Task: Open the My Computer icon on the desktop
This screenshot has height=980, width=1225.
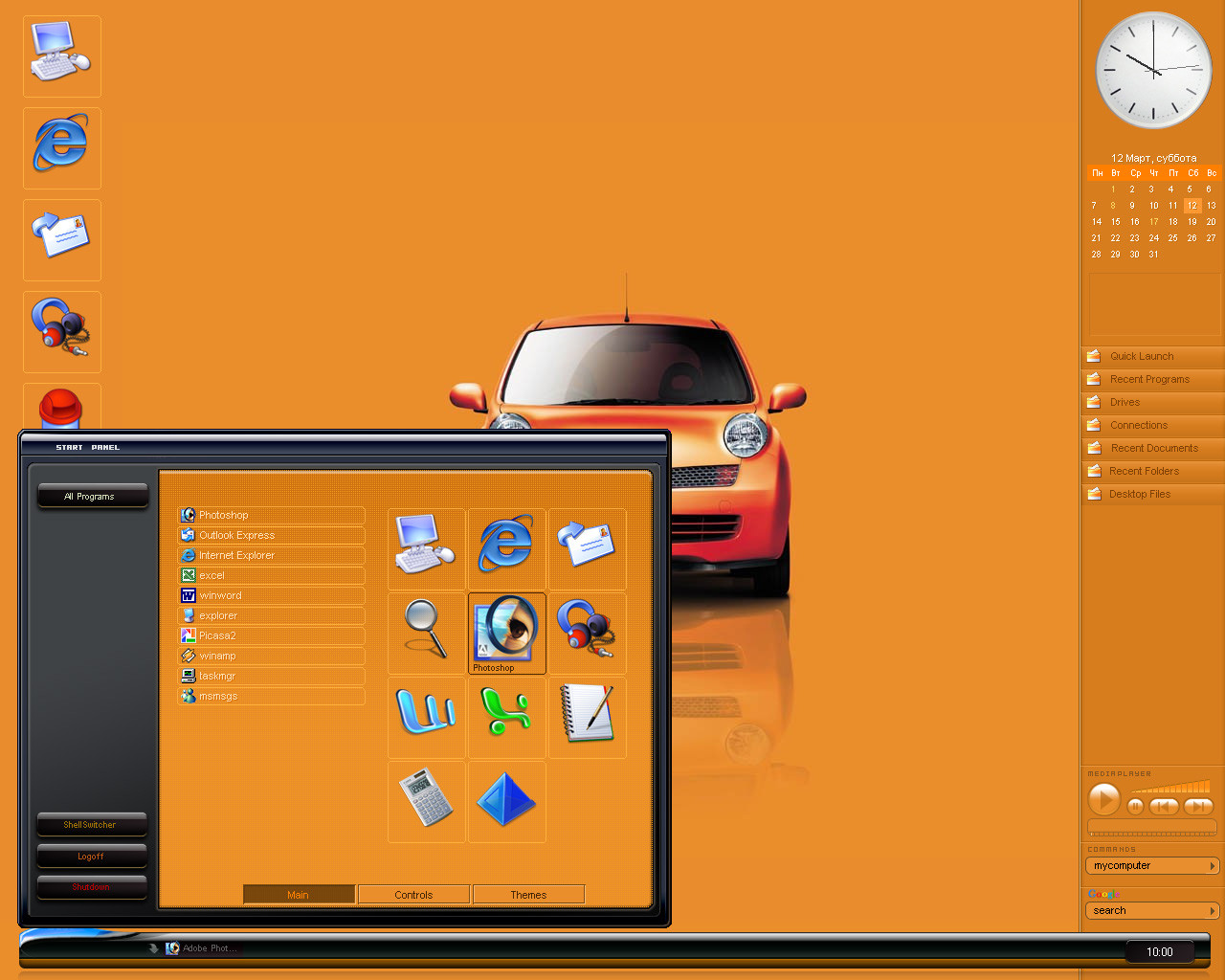Action: [x=61, y=56]
